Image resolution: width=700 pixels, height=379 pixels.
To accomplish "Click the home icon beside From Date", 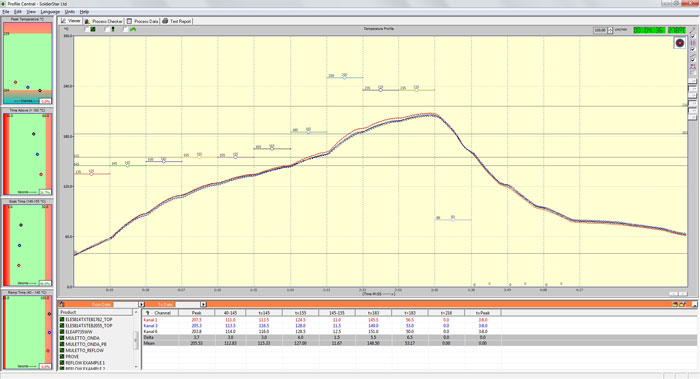I will pyautogui.click(x=62, y=304).
